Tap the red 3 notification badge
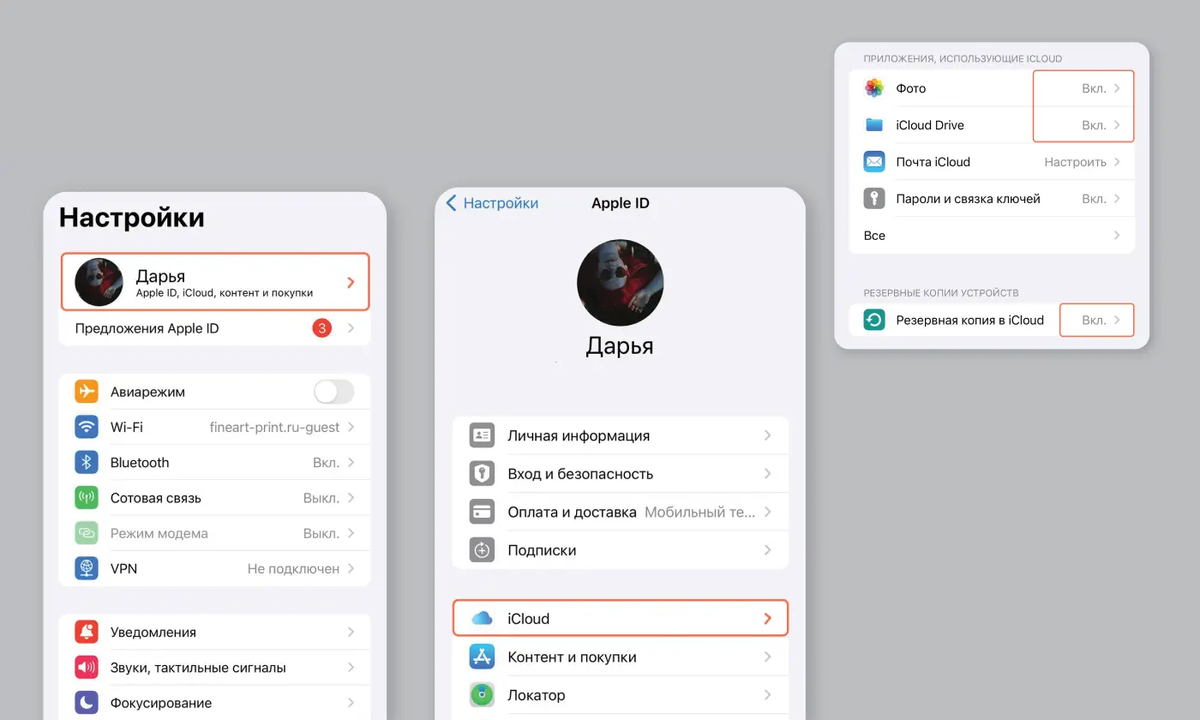Screen dimensions: 1200x720 (322, 328)
